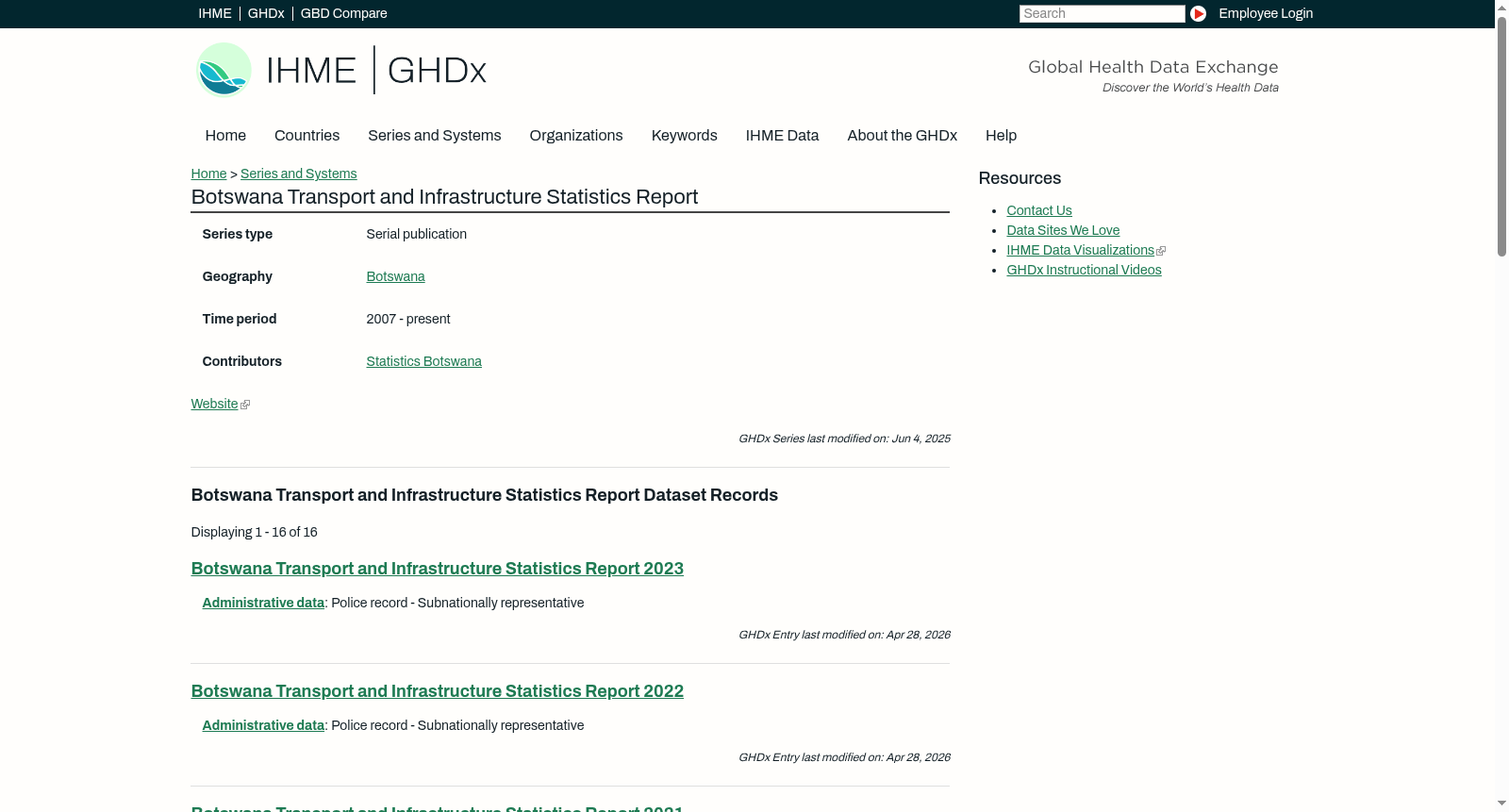Viewport: 1509px width, 812px height.
Task: Open the Website link
Action: tap(214, 404)
